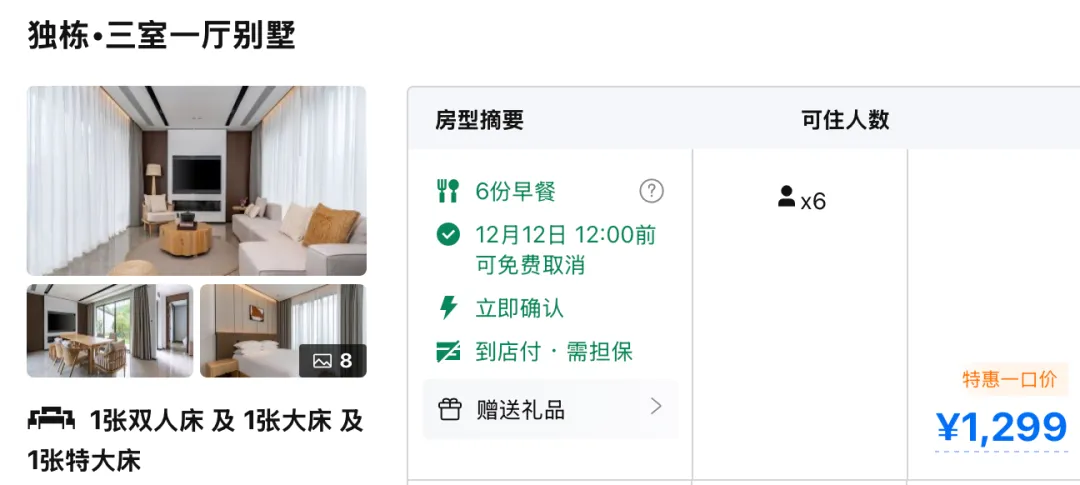Click the lightning bolt instant confirmation icon
1080x485 pixels.
click(448, 307)
